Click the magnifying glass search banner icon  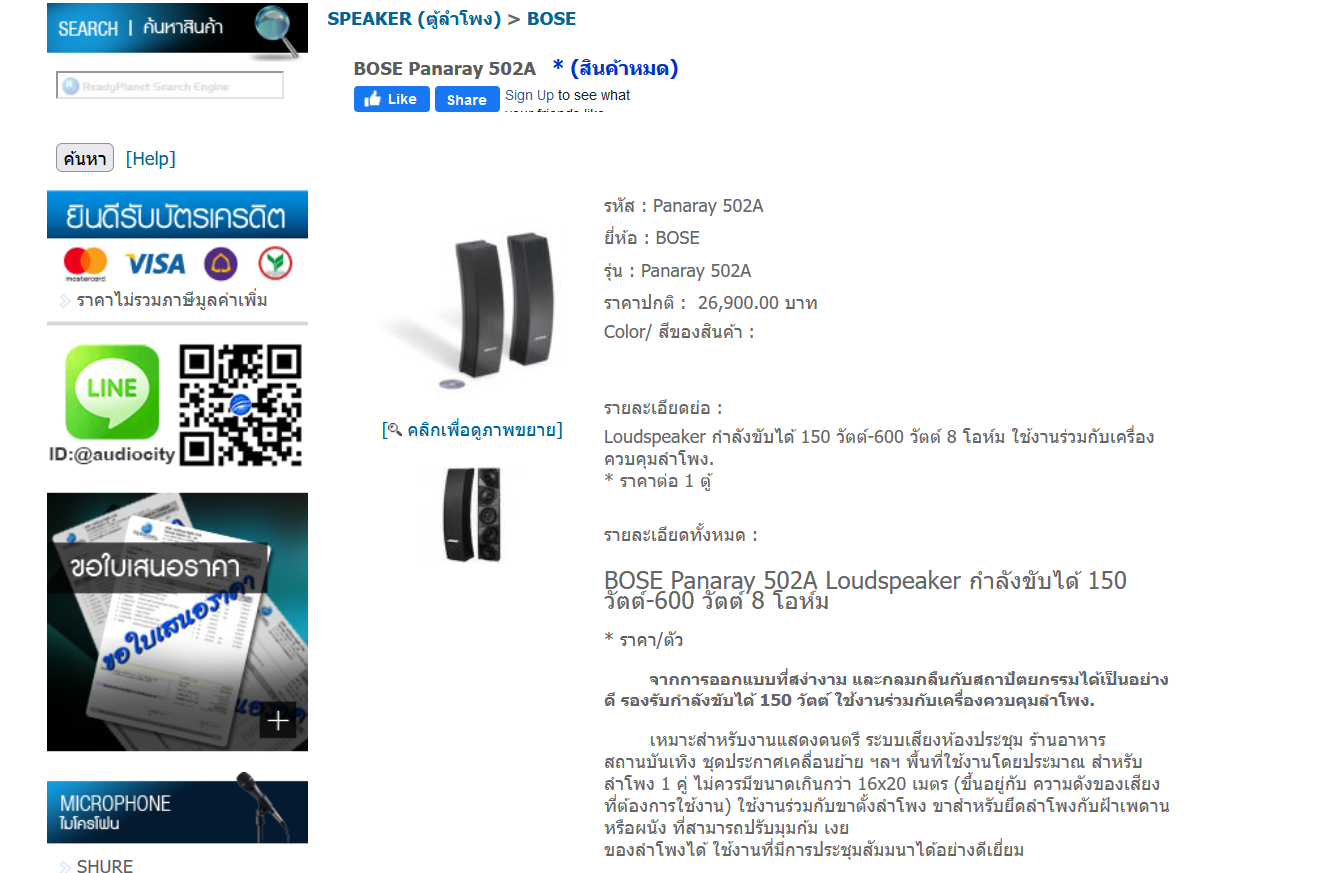(x=280, y=30)
